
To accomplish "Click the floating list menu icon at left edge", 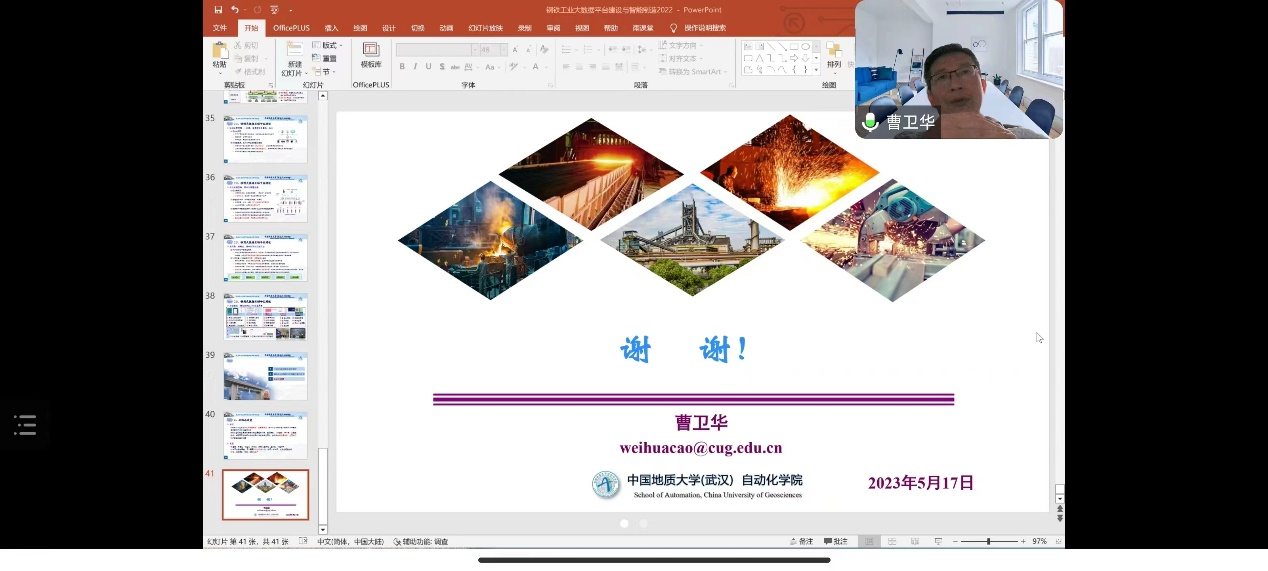I will pyautogui.click(x=25, y=425).
